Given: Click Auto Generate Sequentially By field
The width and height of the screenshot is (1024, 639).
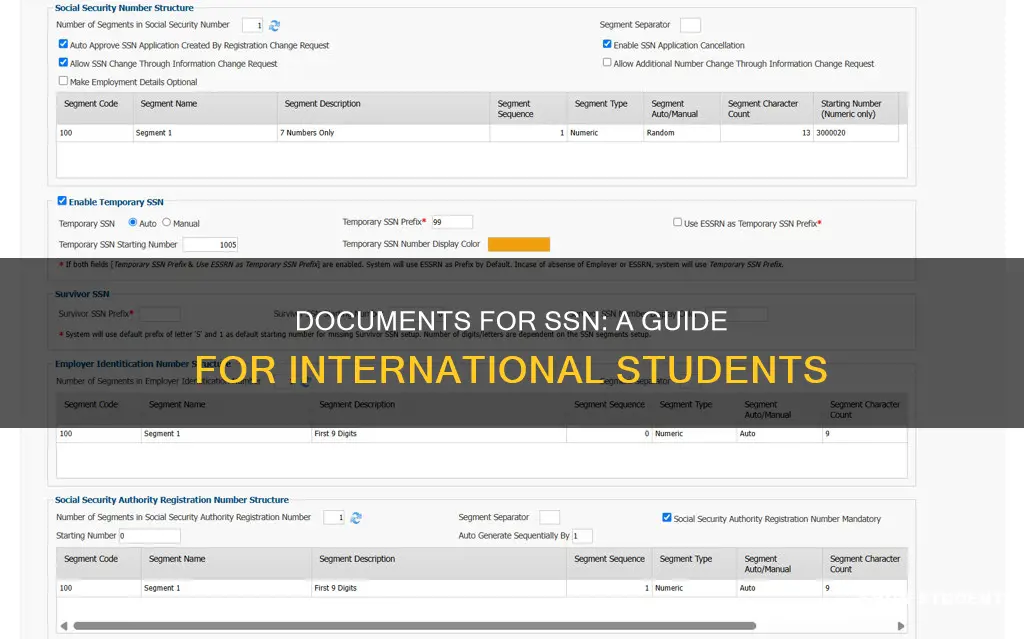Looking at the screenshot, I should click(x=582, y=536).
